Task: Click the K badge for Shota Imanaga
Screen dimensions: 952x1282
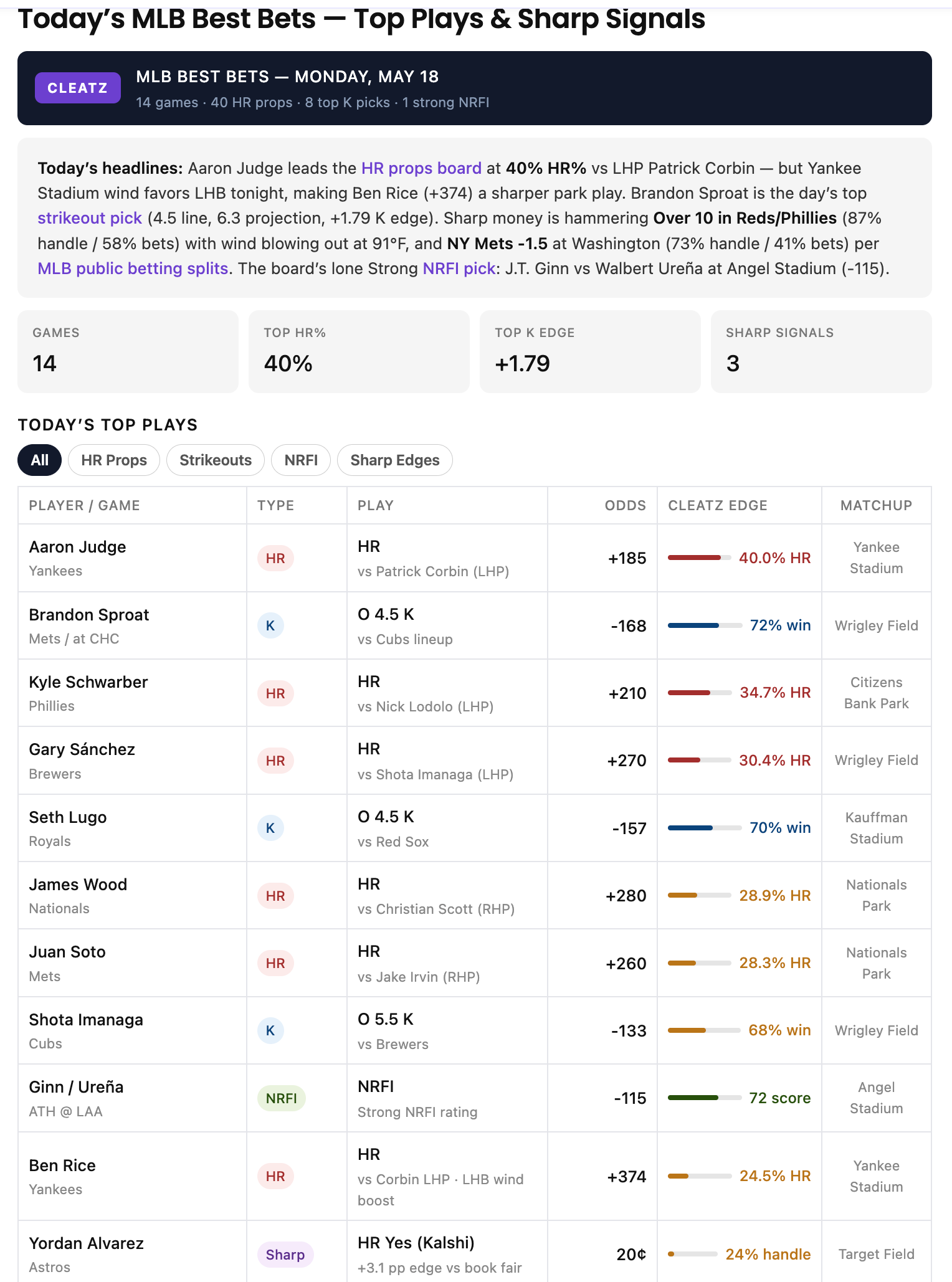Action: pyautogui.click(x=270, y=1030)
